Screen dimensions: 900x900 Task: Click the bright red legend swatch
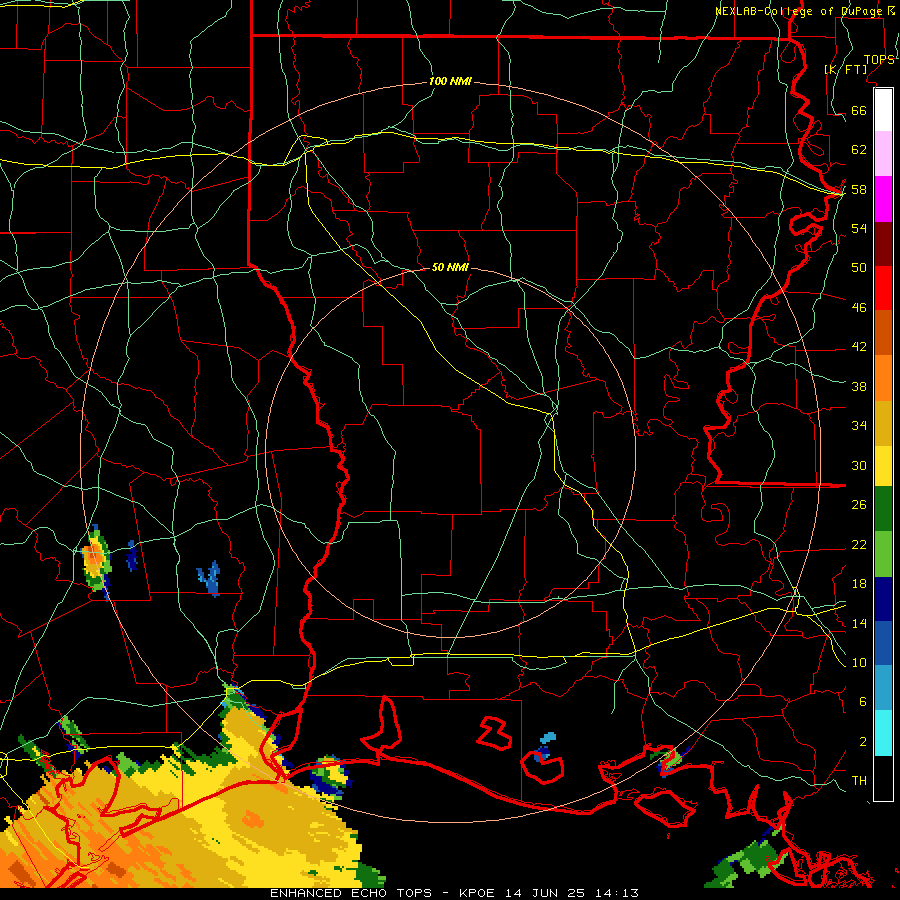point(883,288)
